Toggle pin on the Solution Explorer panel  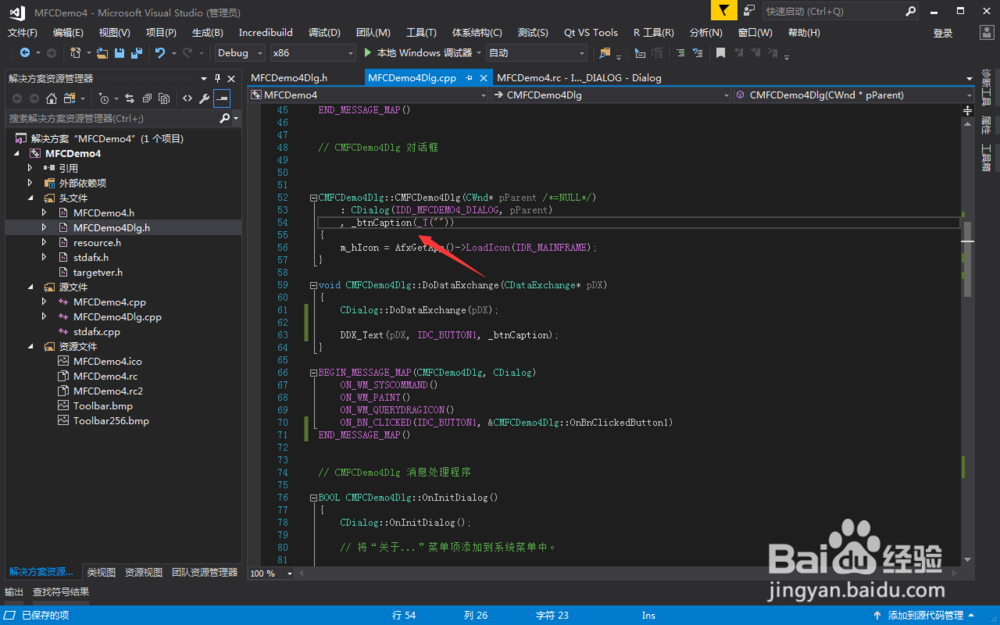217,78
